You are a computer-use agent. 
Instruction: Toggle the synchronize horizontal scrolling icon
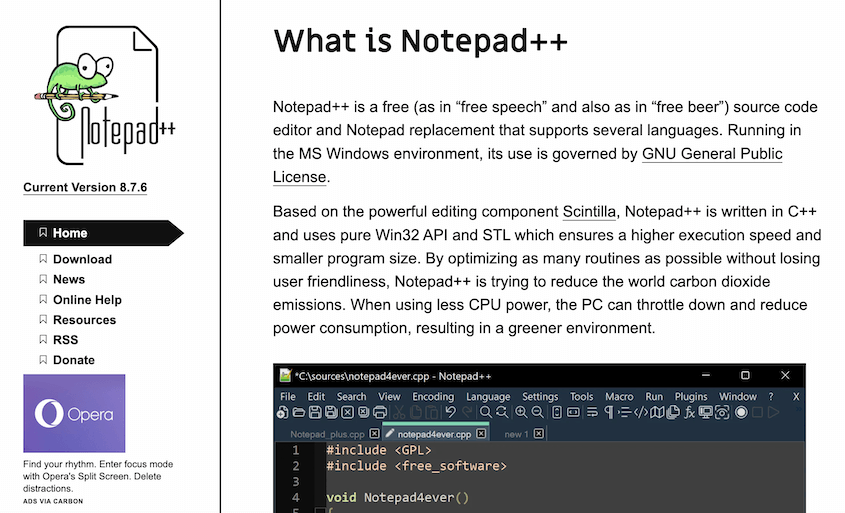click(573, 412)
